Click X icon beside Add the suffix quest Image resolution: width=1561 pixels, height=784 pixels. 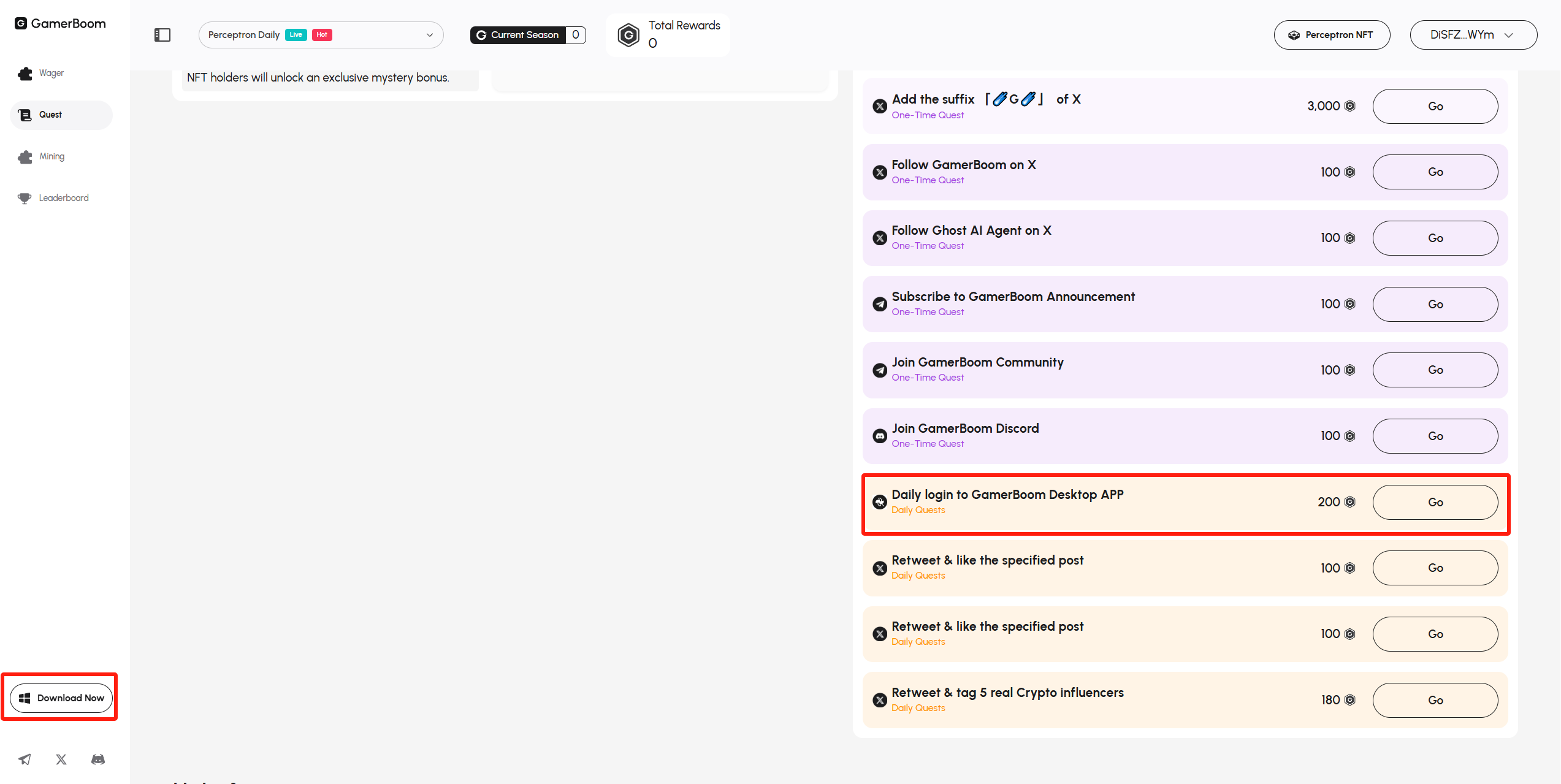point(880,106)
